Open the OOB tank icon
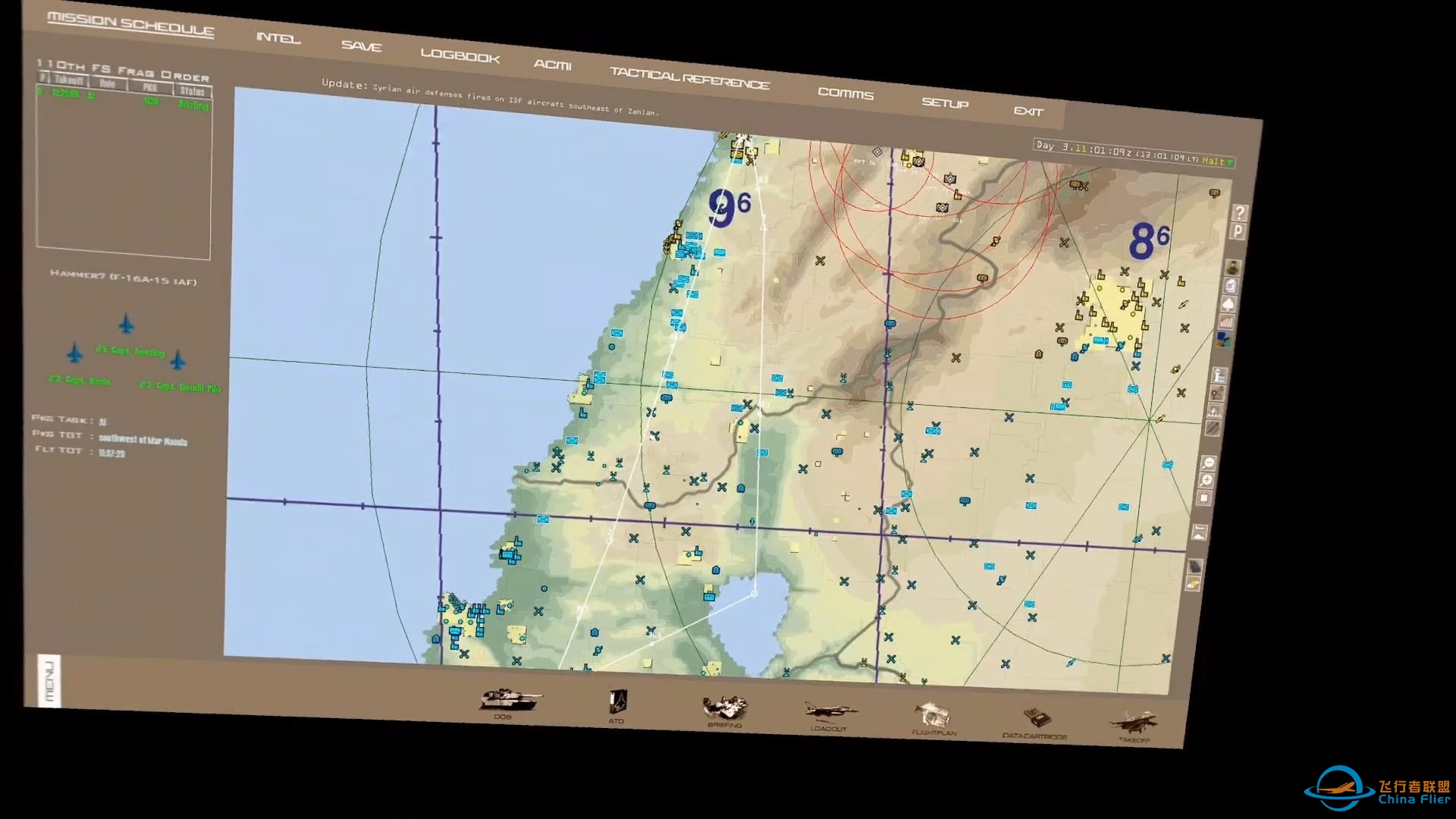 (510, 700)
